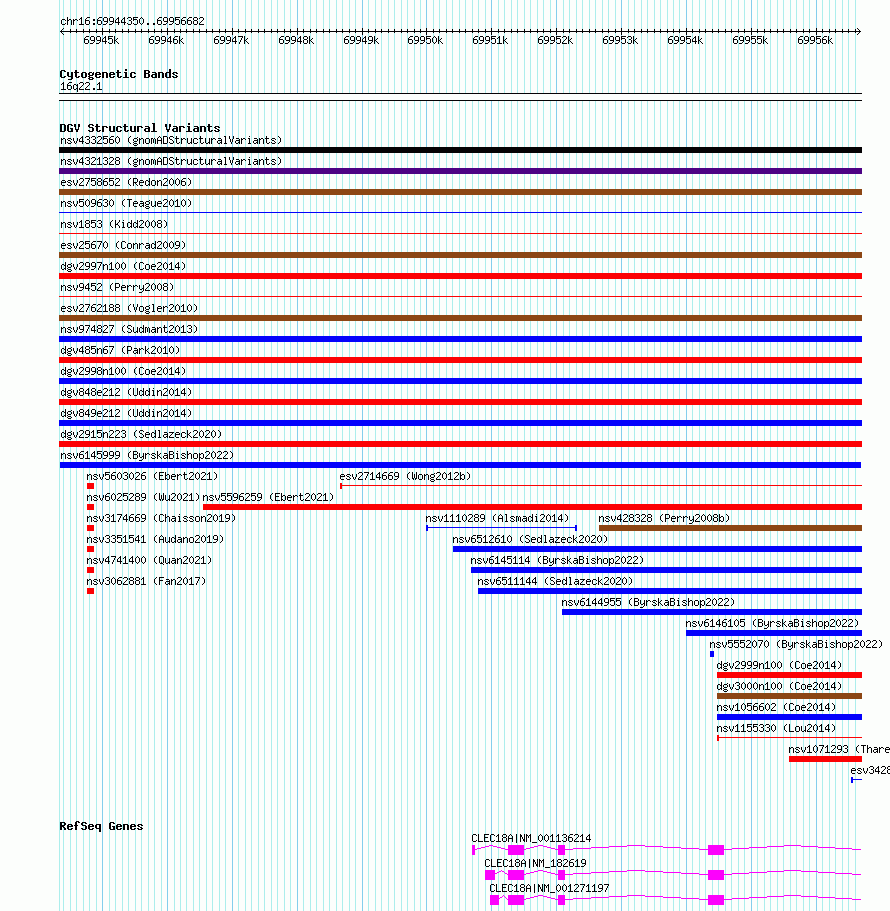Click dgv2997n100 (Coe2014) label

tap(123, 266)
